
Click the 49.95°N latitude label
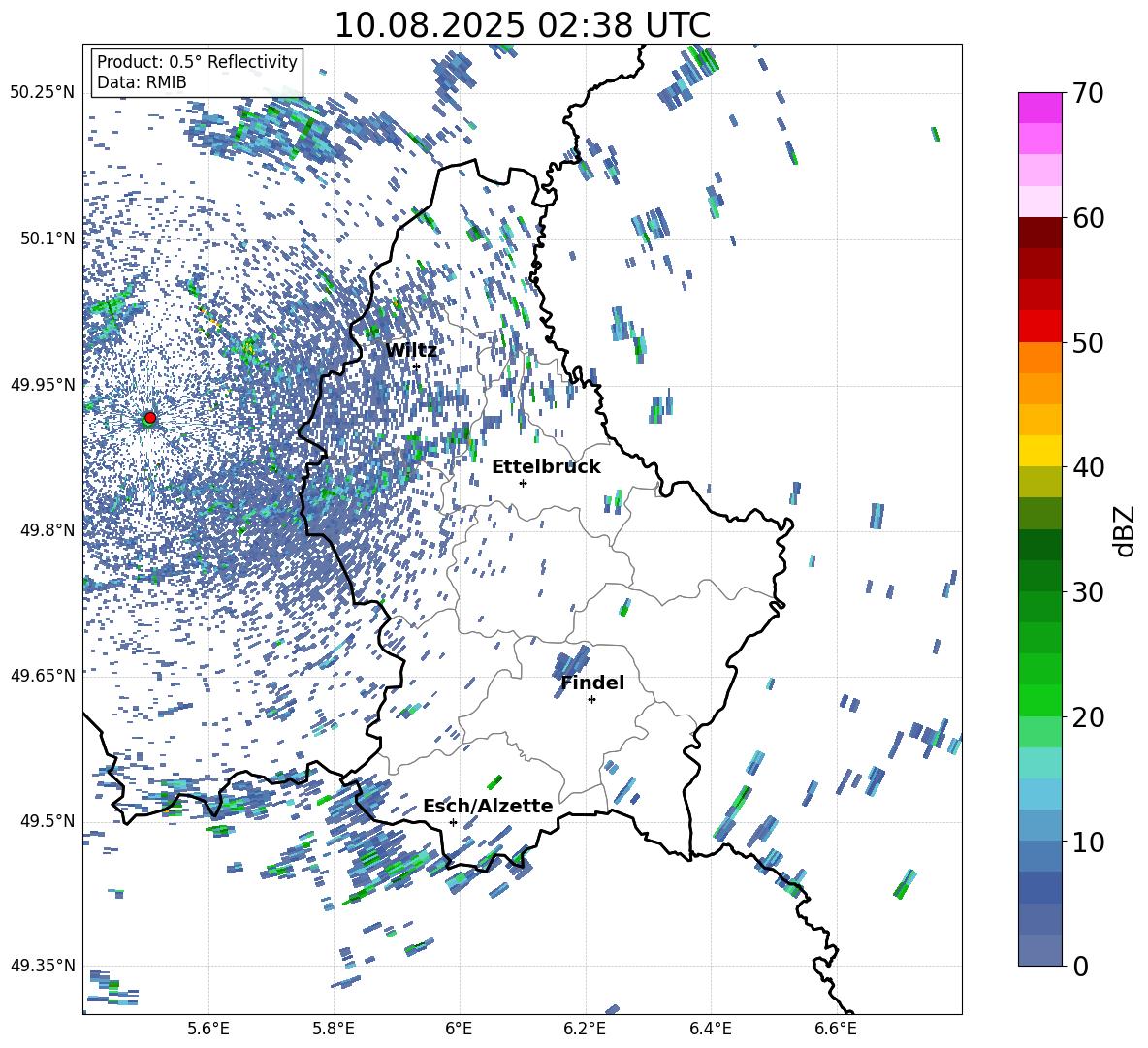coord(43,385)
